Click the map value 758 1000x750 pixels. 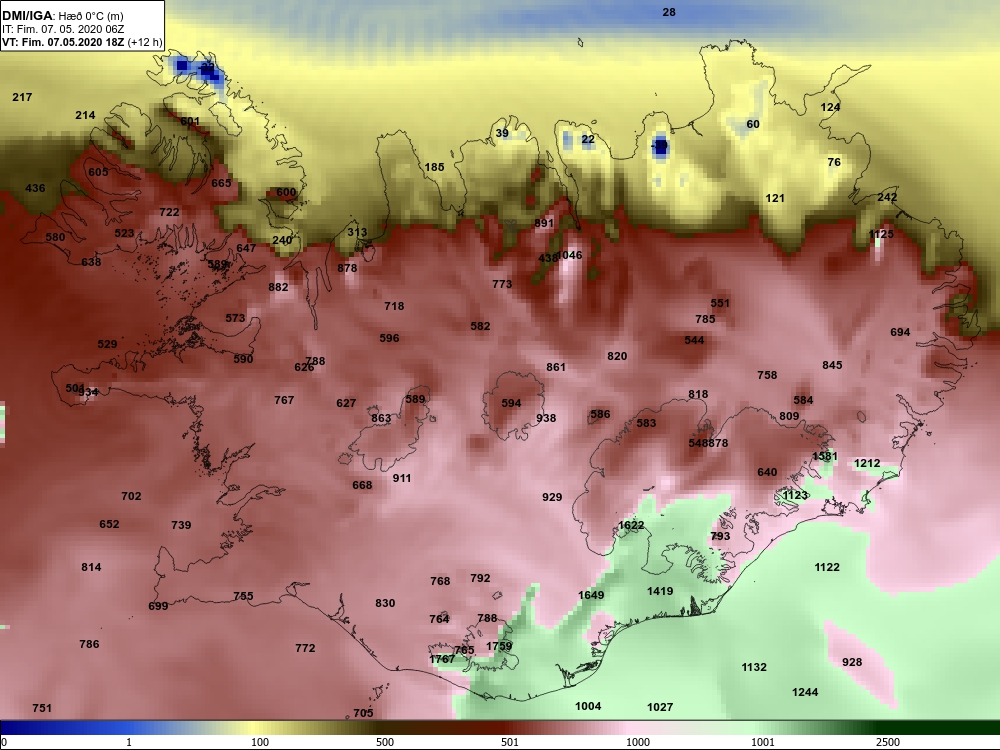pos(767,375)
